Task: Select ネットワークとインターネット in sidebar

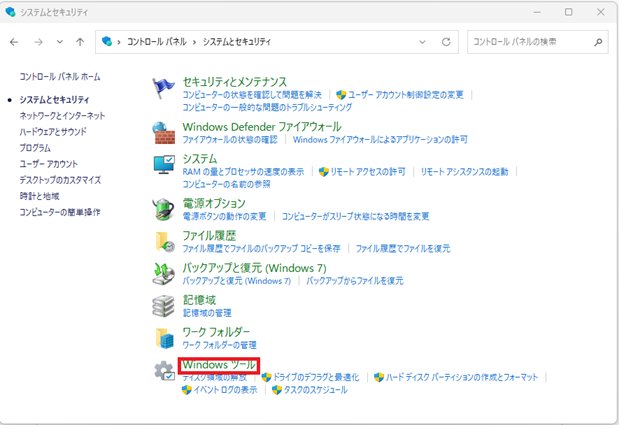Action: click(x=62, y=116)
